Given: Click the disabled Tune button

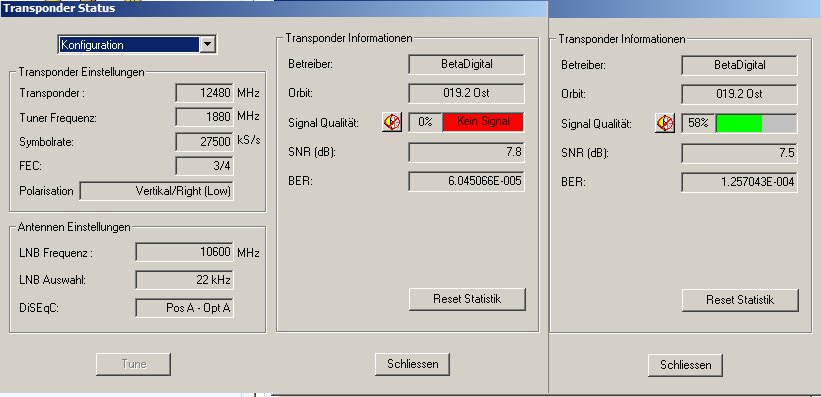Looking at the screenshot, I should tap(134, 364).
